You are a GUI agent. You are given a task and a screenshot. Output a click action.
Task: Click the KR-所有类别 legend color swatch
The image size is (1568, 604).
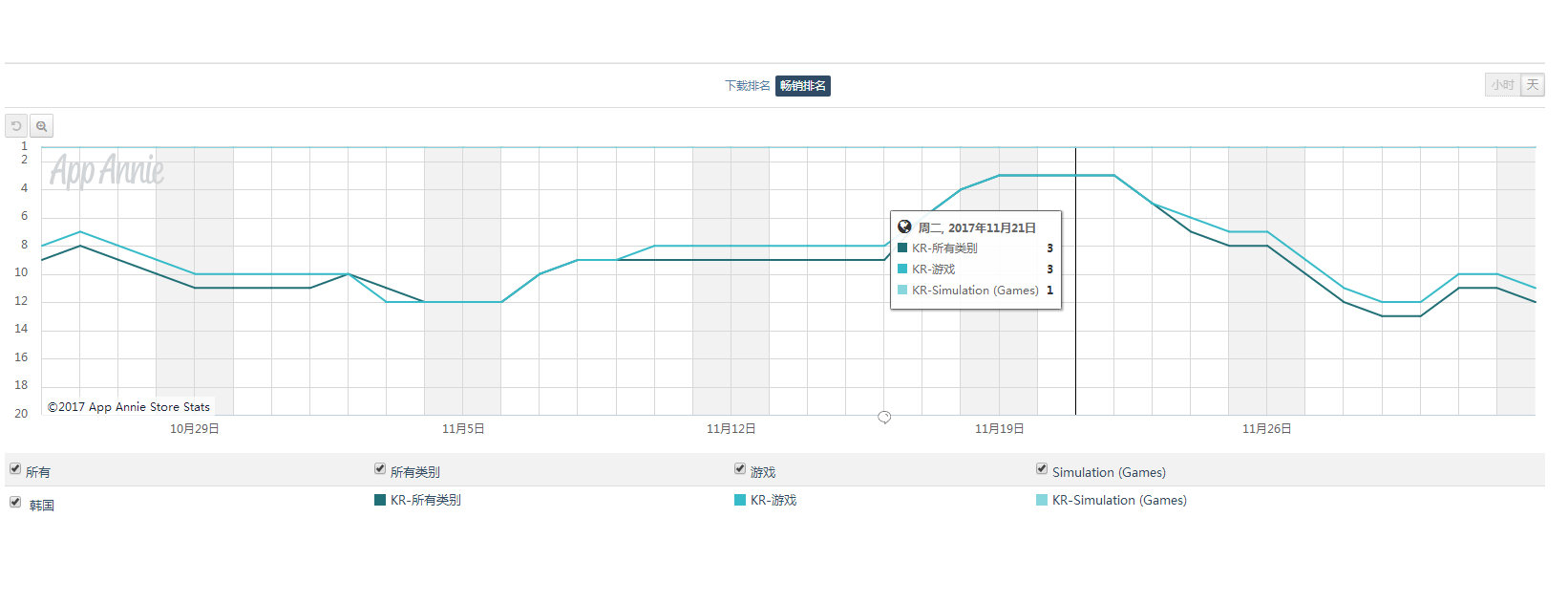pos(380,500)
